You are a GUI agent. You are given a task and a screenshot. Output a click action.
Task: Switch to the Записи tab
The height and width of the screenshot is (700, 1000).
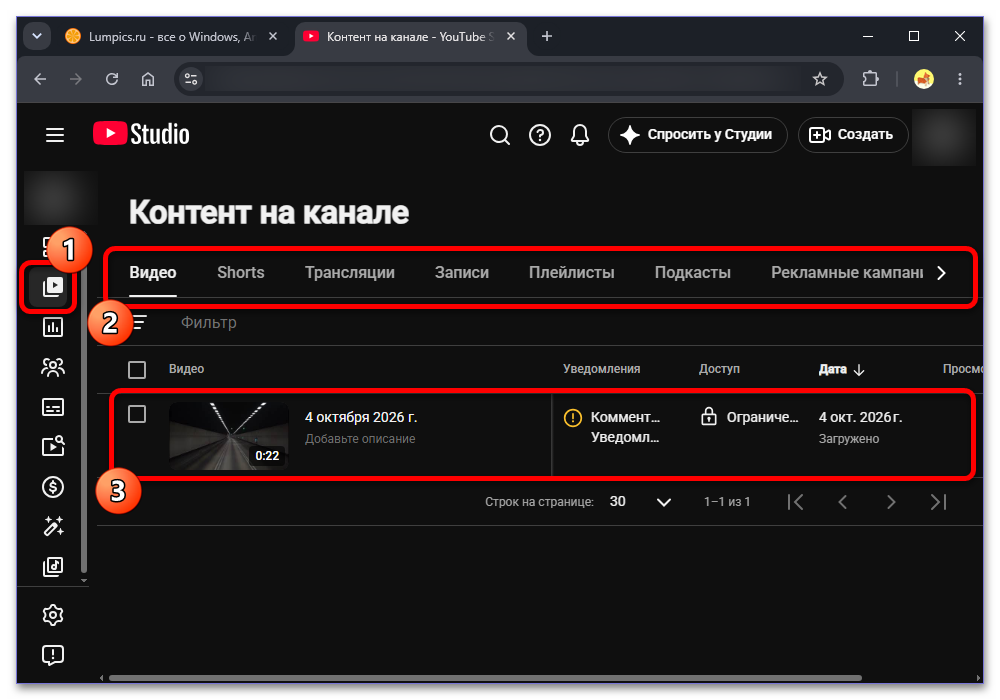click(x=462, y=273)
